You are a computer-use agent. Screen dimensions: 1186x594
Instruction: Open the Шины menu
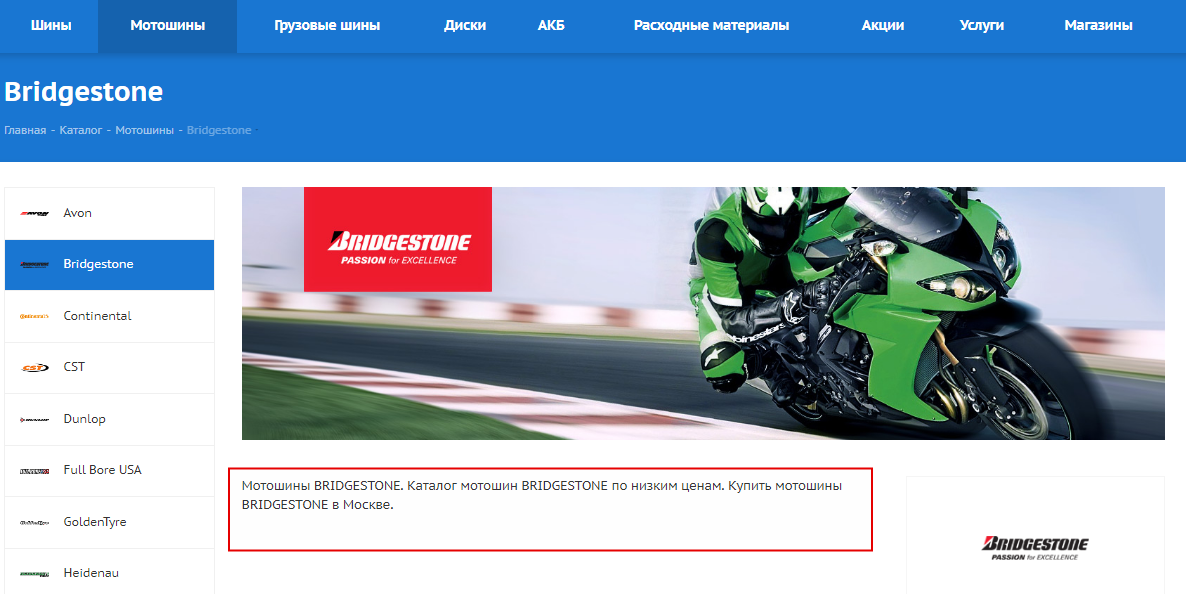pos(51,25)
